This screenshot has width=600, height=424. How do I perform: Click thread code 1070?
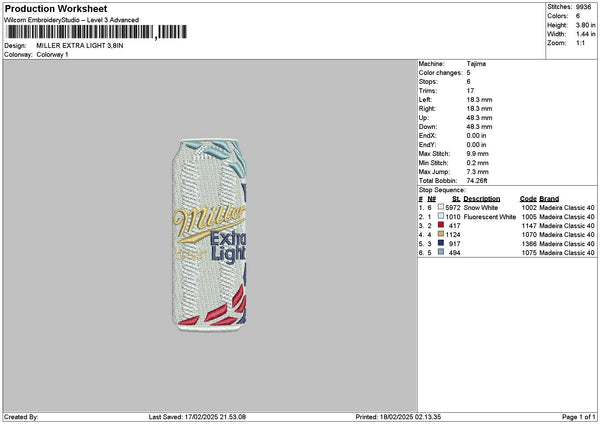point(529,235)
